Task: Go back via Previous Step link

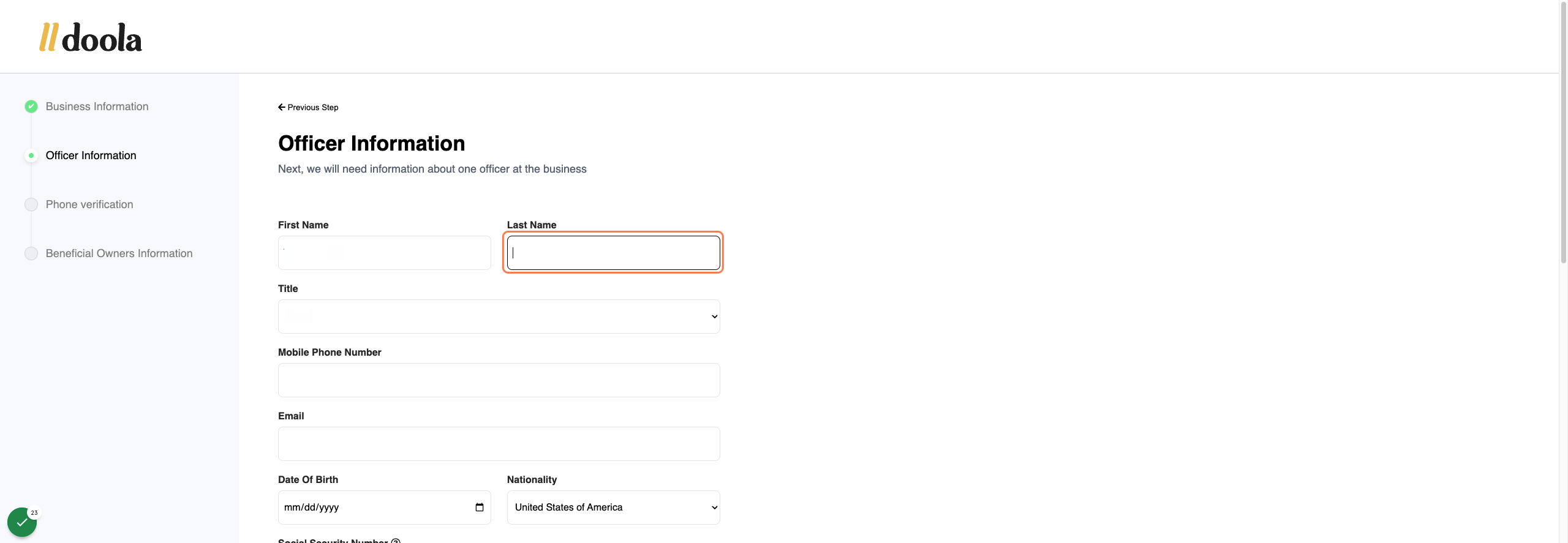Action: (x=308, y=107)
